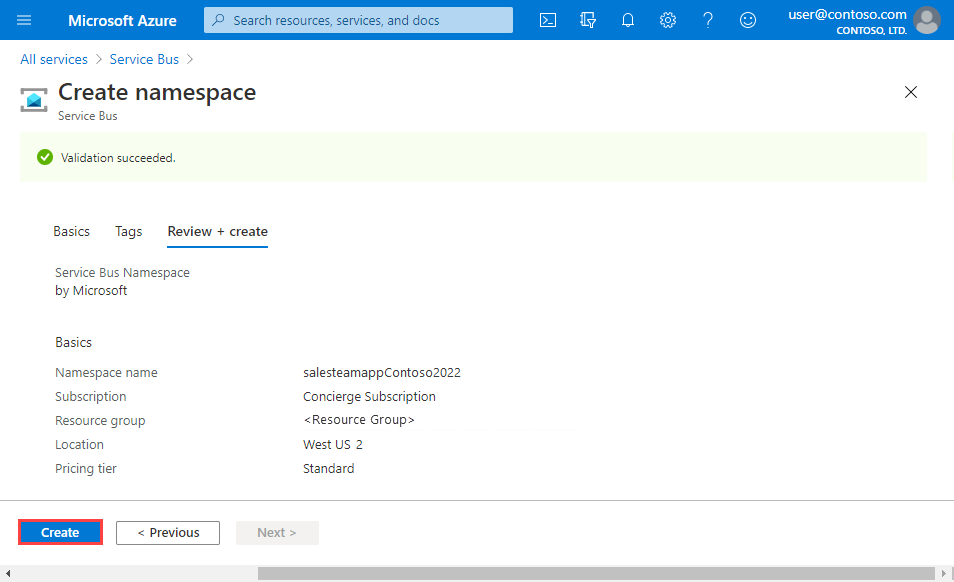Select the Review + create tab
The width and height of the screenshot is (954, 582).
(x=218, y=232)
